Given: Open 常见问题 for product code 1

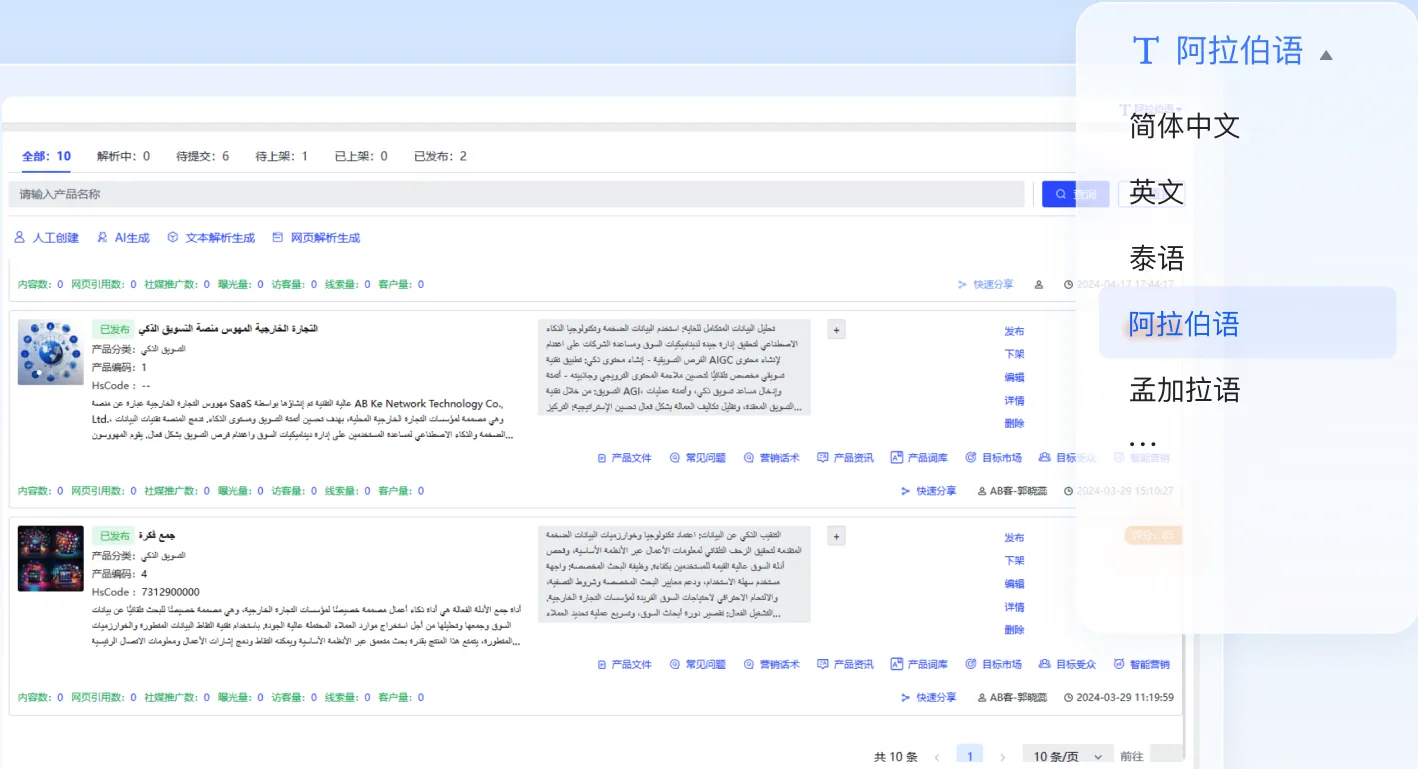Looking at the screenshot, I should (x=698, y=458).
